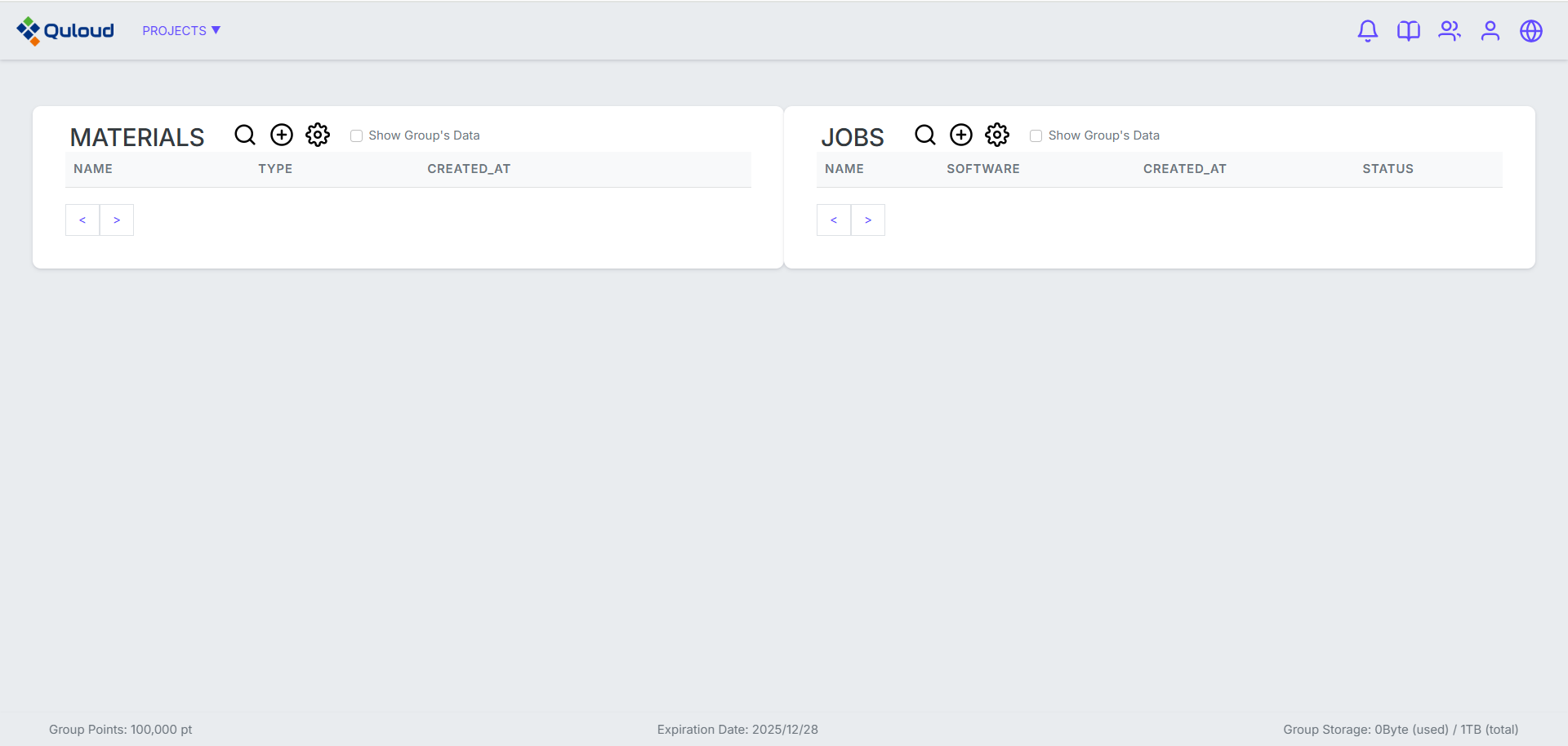Open Jobs settings gear
The width and height of the screenshot is (1568, 746).
[997, 135]
